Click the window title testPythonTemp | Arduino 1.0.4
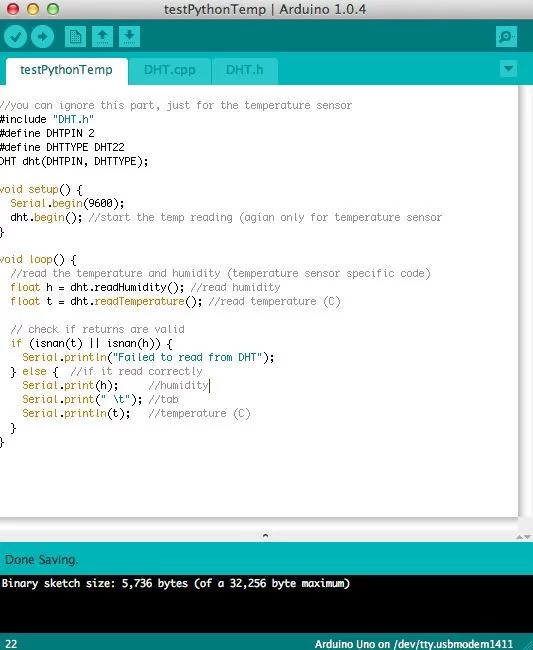The width and height of the screenshot is (533, 650). click(265, 9)
